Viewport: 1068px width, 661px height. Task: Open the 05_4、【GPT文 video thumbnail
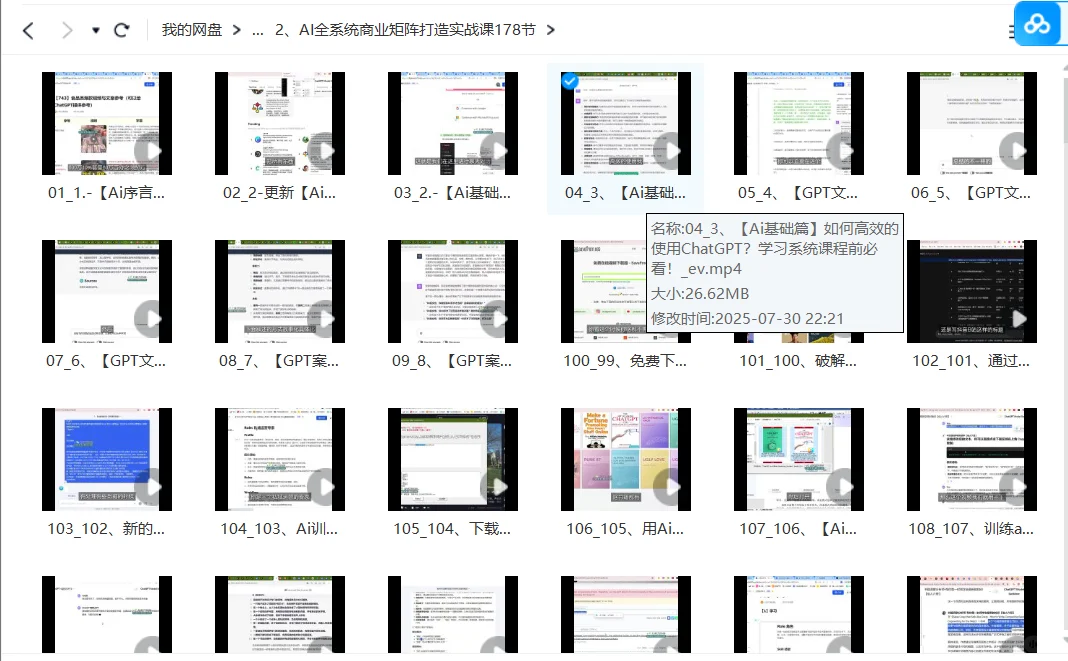point(799,123)
